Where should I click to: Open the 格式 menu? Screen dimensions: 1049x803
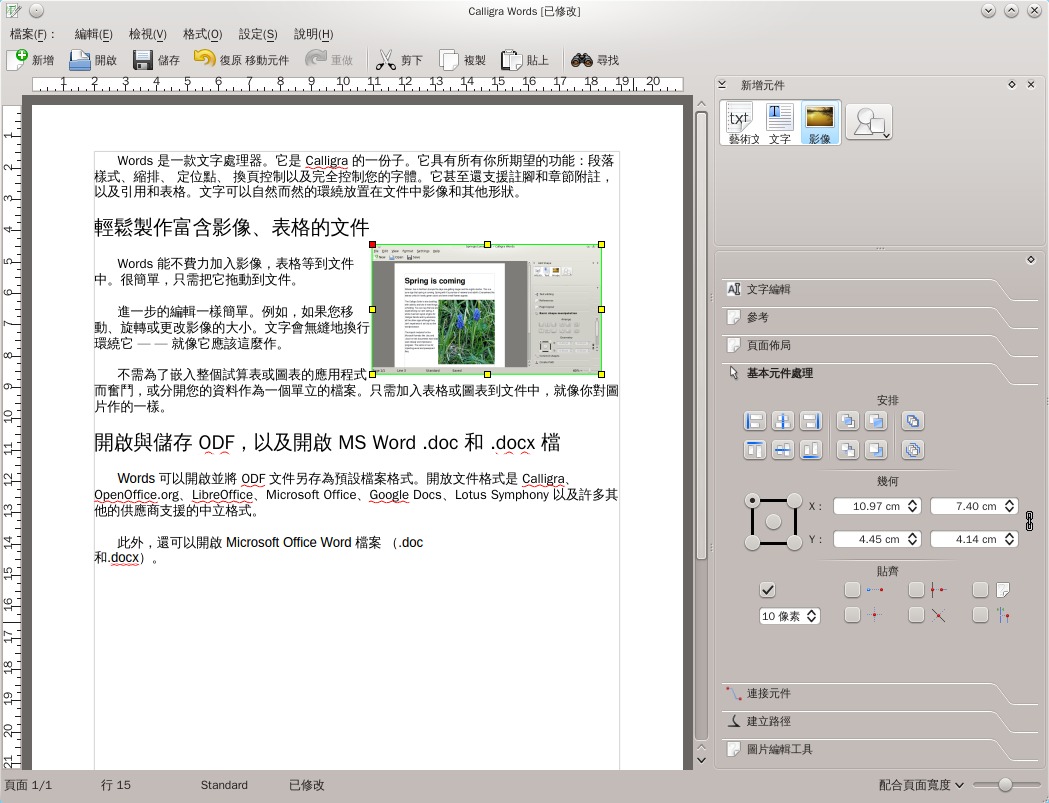(x=202, y=34)
